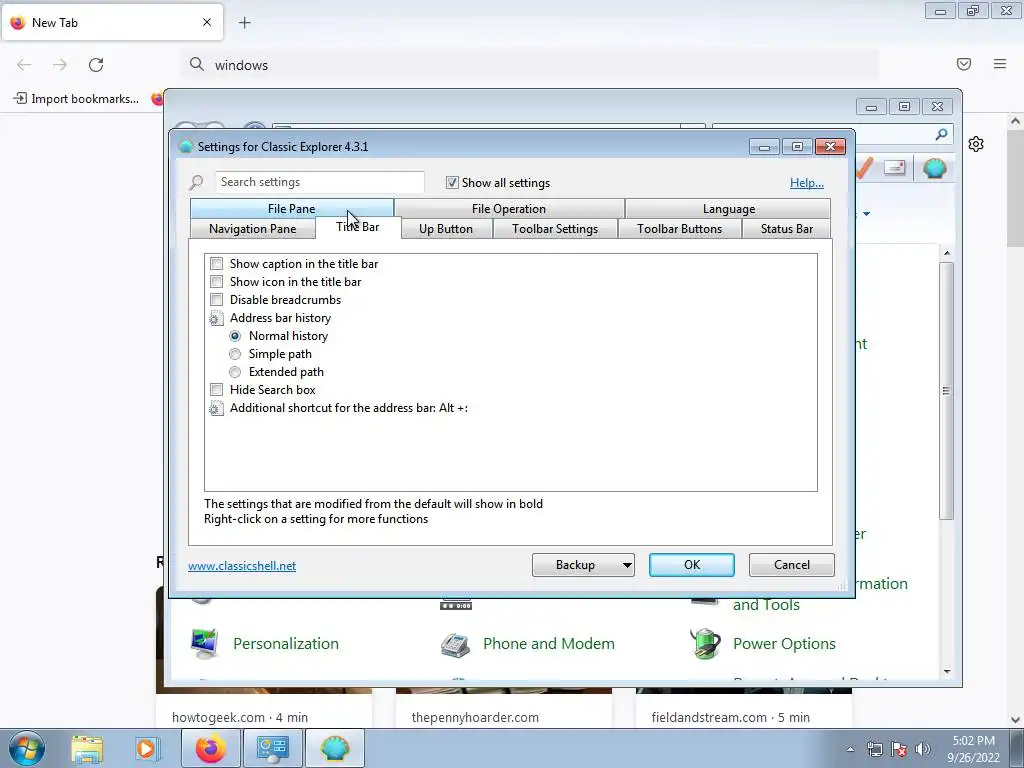
Task: Click the email envelope icon in Explorer toolbar
Action: [895, 168]
